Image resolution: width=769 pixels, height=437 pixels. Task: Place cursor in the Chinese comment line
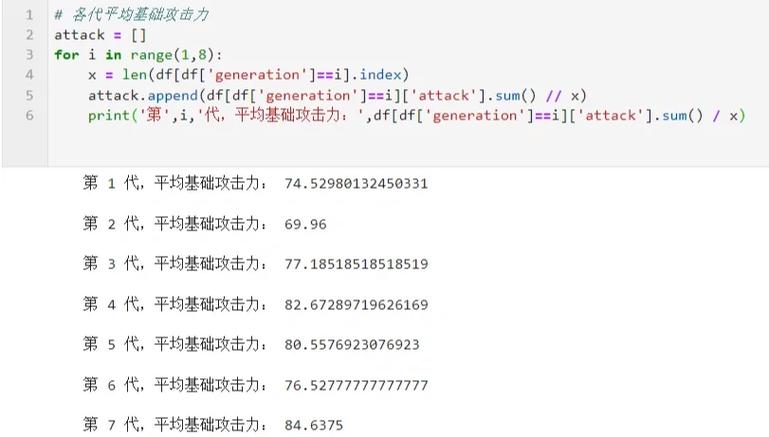point(131,15)
